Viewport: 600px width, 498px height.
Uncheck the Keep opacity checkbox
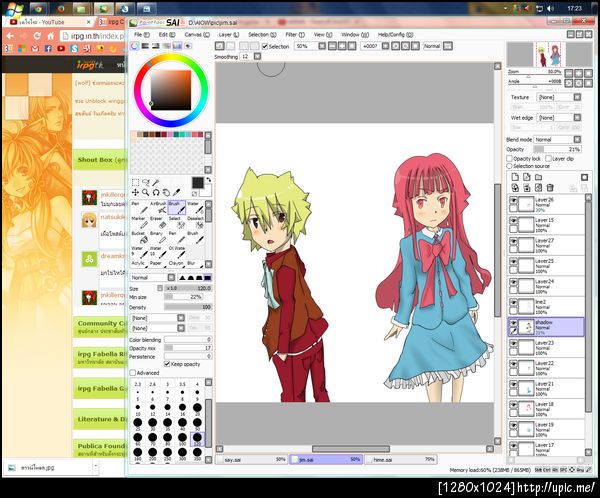coord(167,364)
